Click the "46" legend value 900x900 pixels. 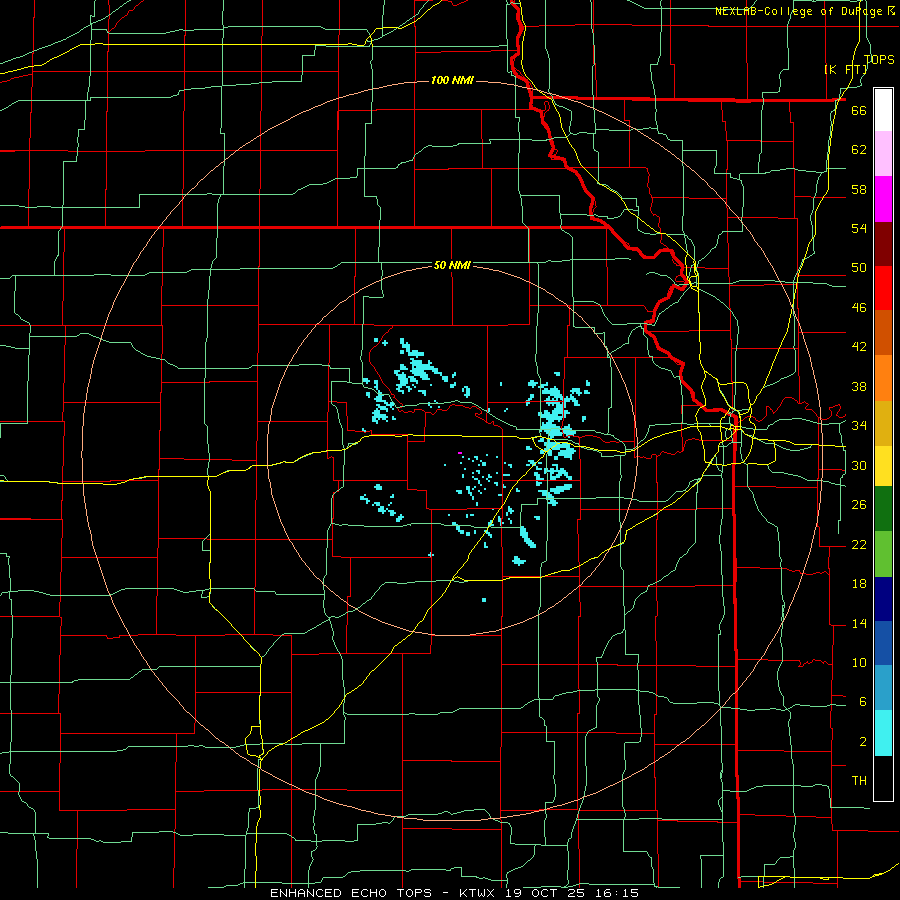tap(859, 308)
